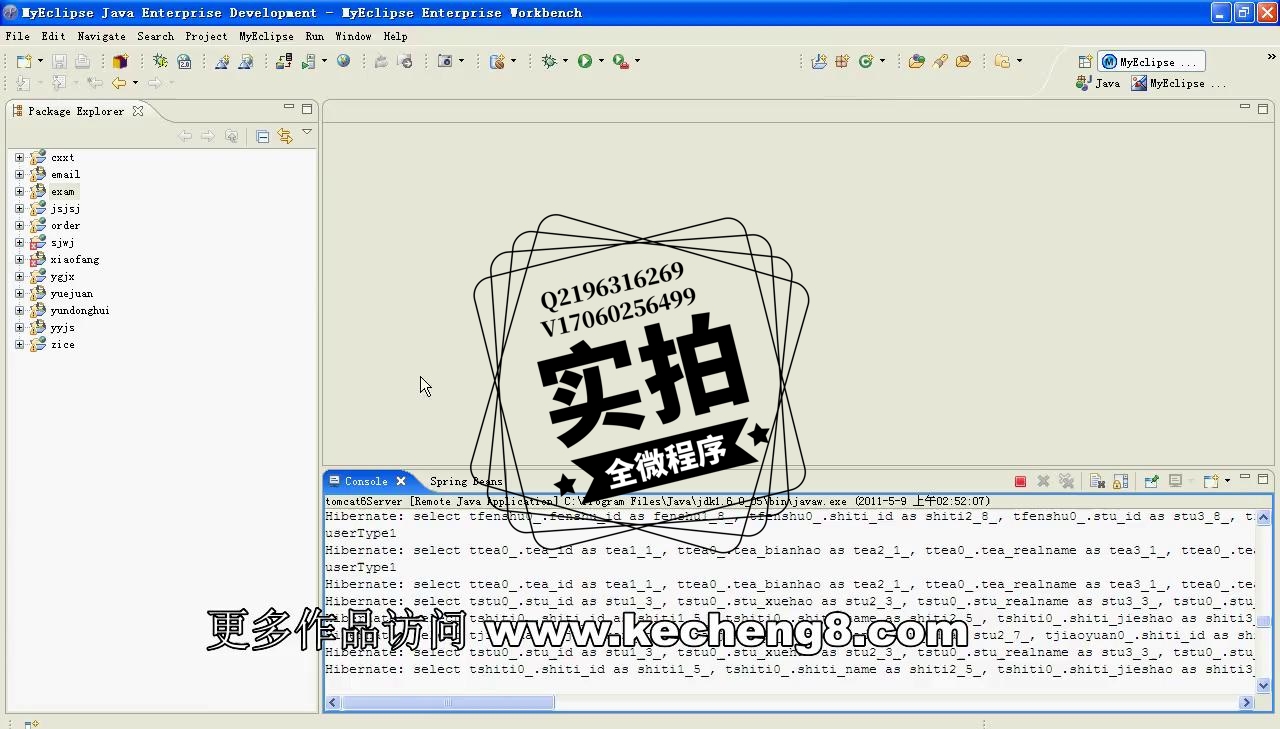Expand the exam project node
This screenshot has height=729, width=1280.
[19, 191]
